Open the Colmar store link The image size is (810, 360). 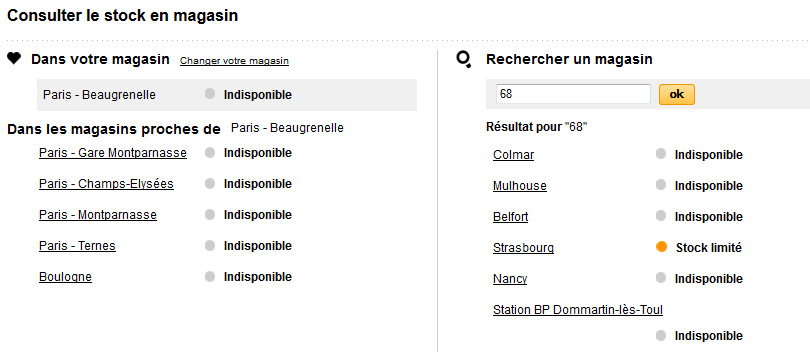(x=513, y=155)
